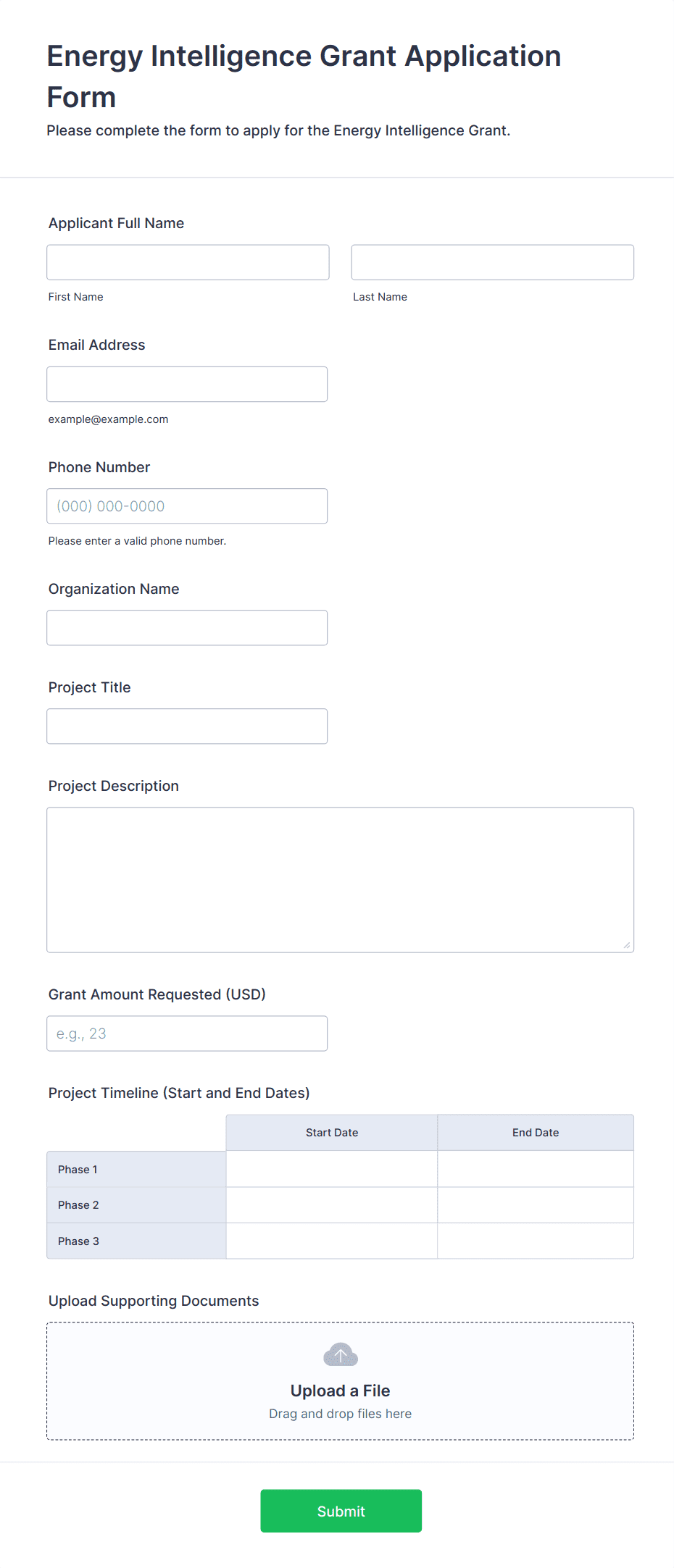Click the cloud upload icon

tap(340, 1354)
